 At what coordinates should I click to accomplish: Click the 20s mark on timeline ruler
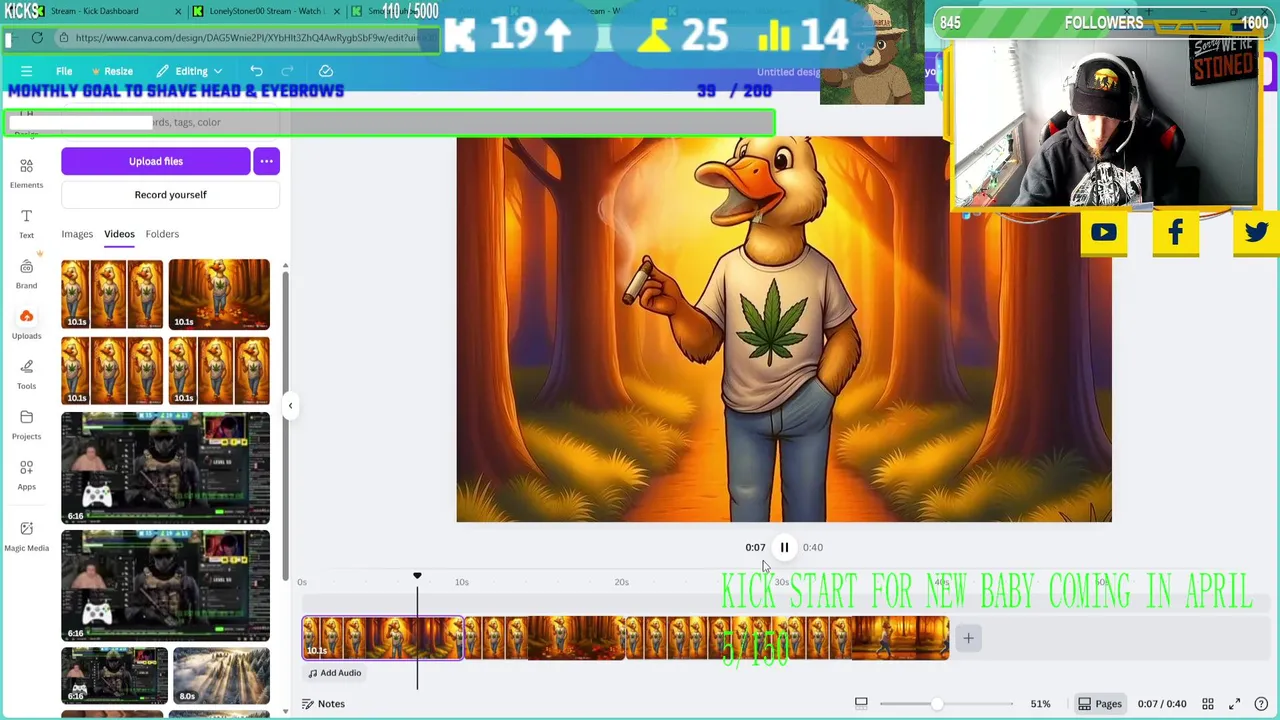click(x=621, y=582)
